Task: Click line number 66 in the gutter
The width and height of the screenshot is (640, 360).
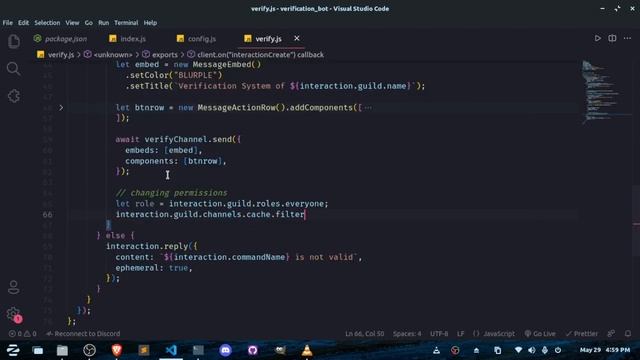Action: (x=47, y=215)
